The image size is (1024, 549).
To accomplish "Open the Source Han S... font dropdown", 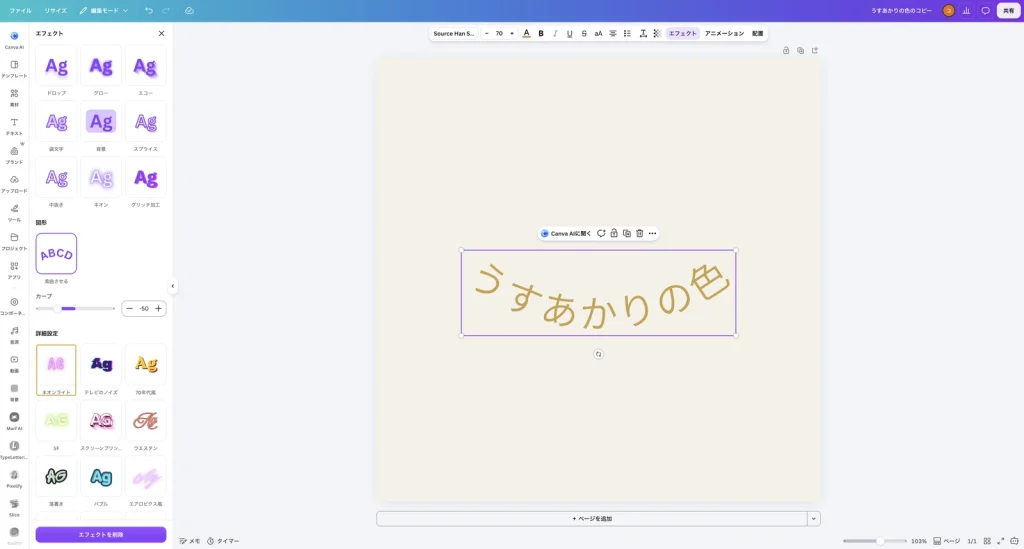I will pyautogui.click(x=454, y=33).
